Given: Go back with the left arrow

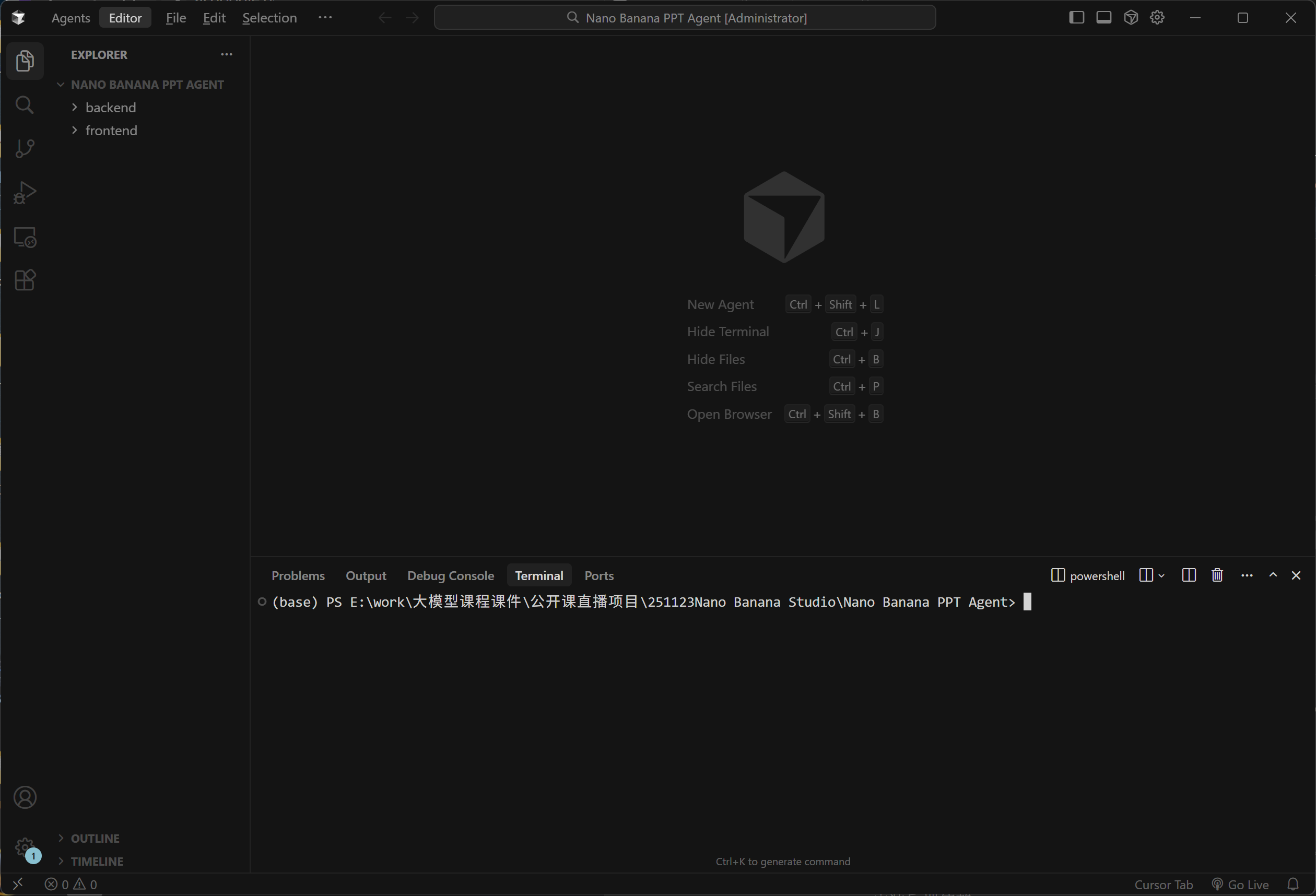Looking at the screenshot, I should point(384,18).
